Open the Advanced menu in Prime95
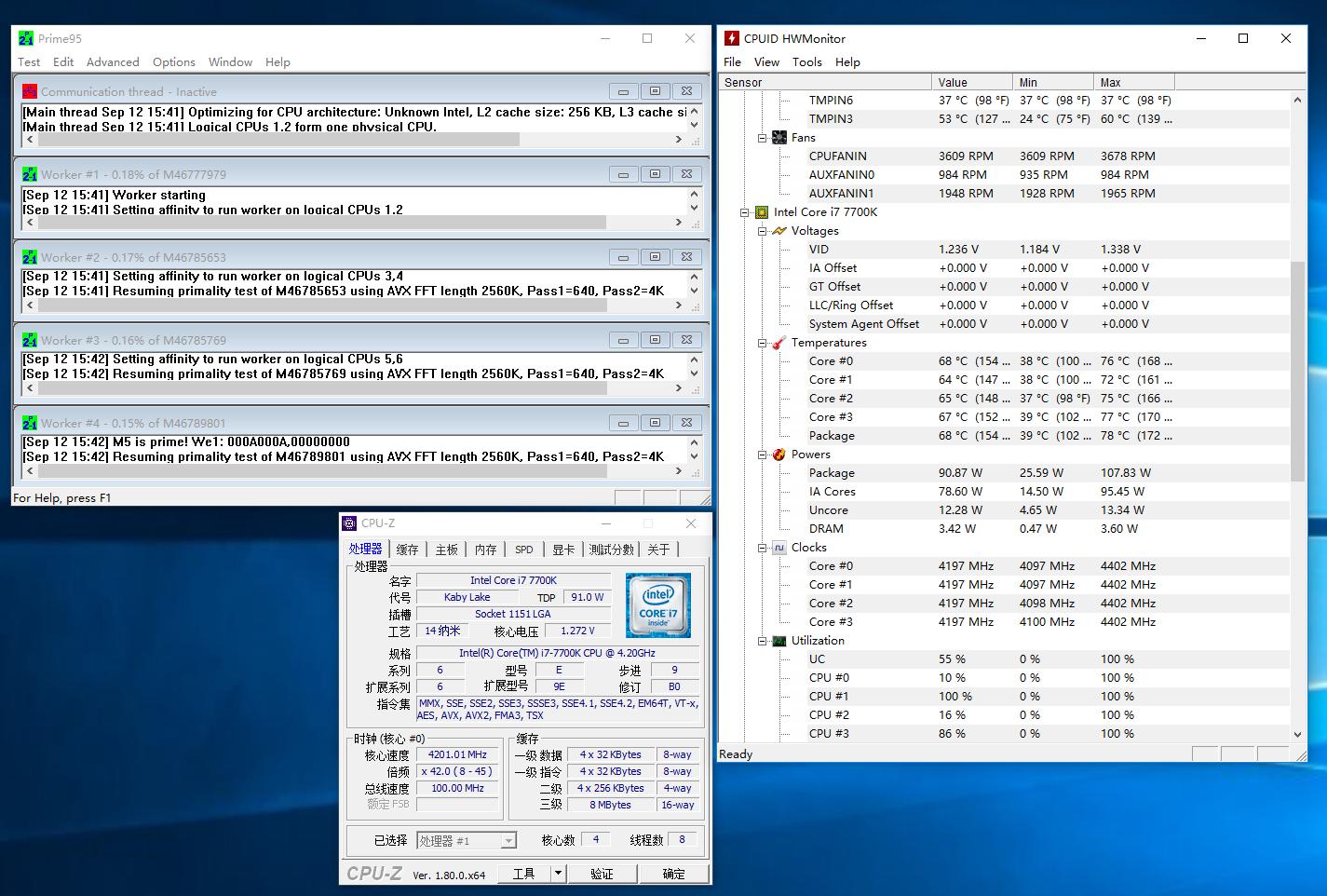 pyautogui.click(x=113, y=62)
